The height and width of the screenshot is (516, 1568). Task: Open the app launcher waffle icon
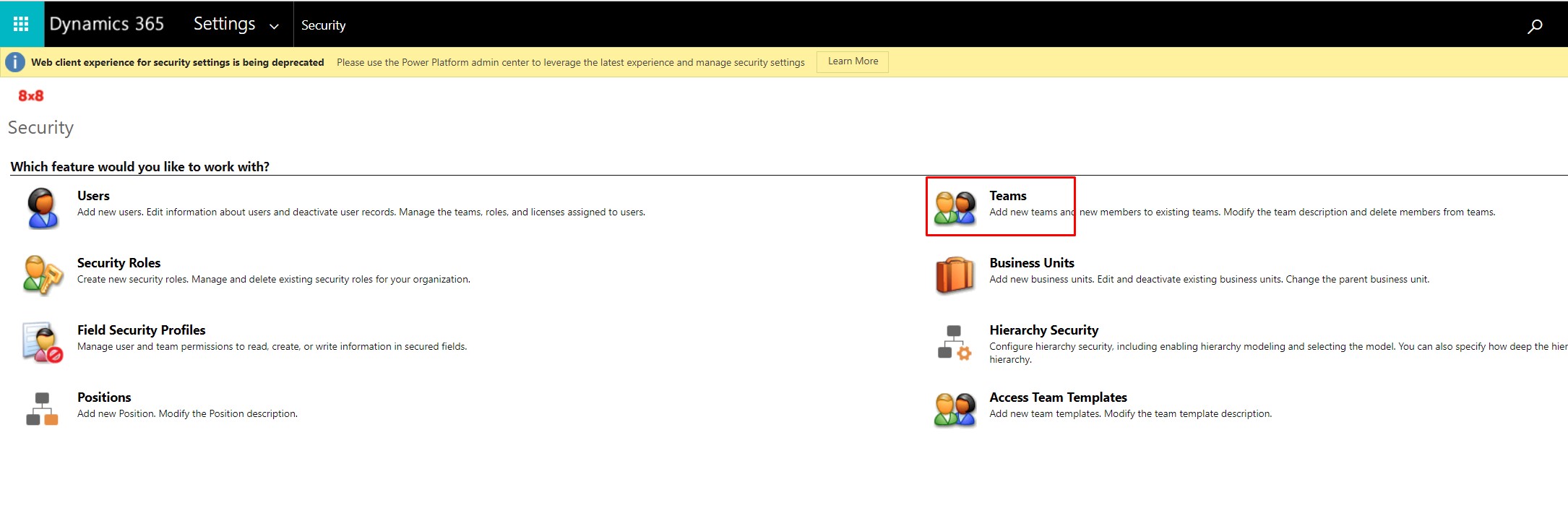coord(21,25)
